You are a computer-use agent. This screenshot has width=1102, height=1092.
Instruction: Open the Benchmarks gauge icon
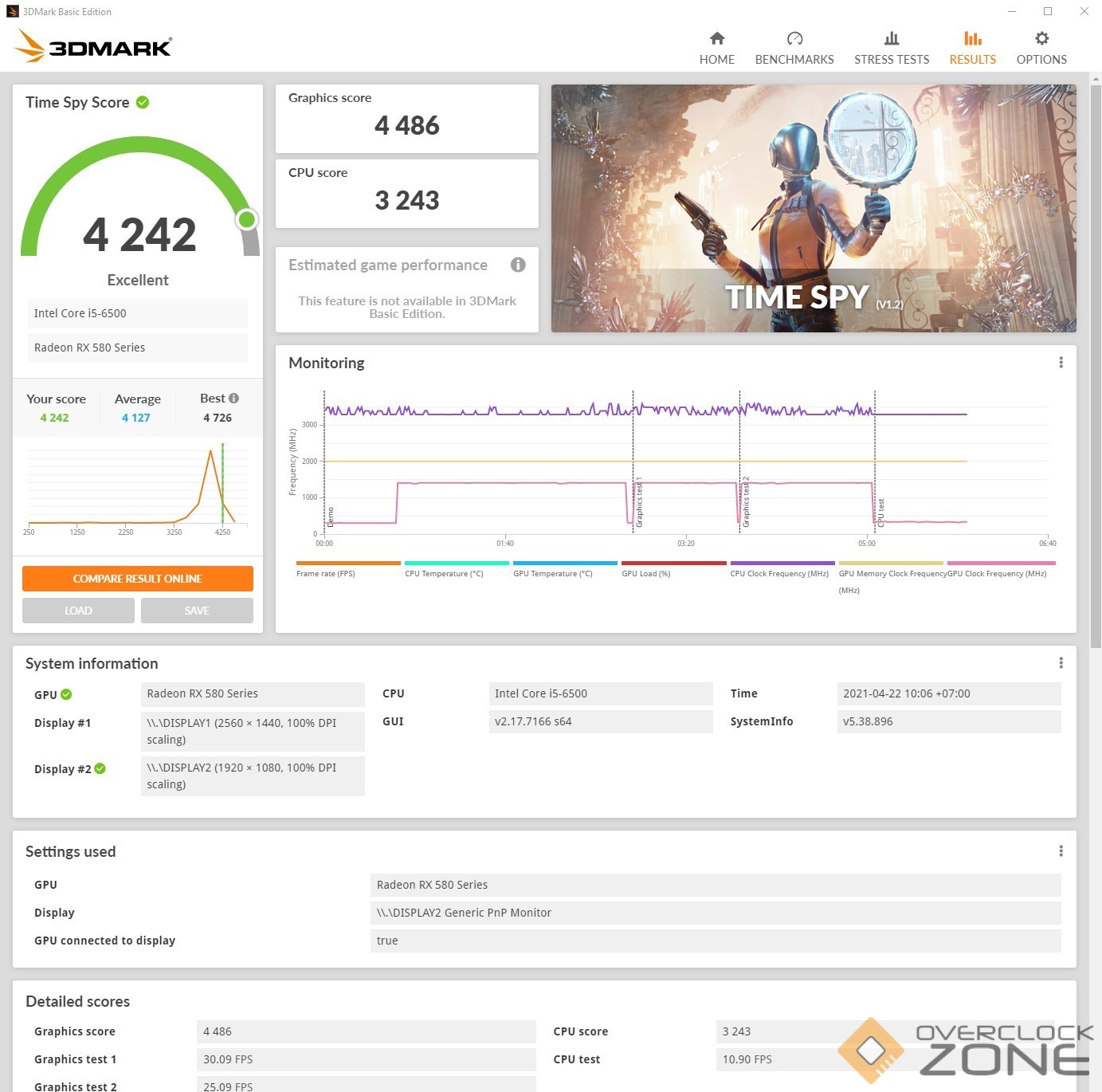coord(794,39)
